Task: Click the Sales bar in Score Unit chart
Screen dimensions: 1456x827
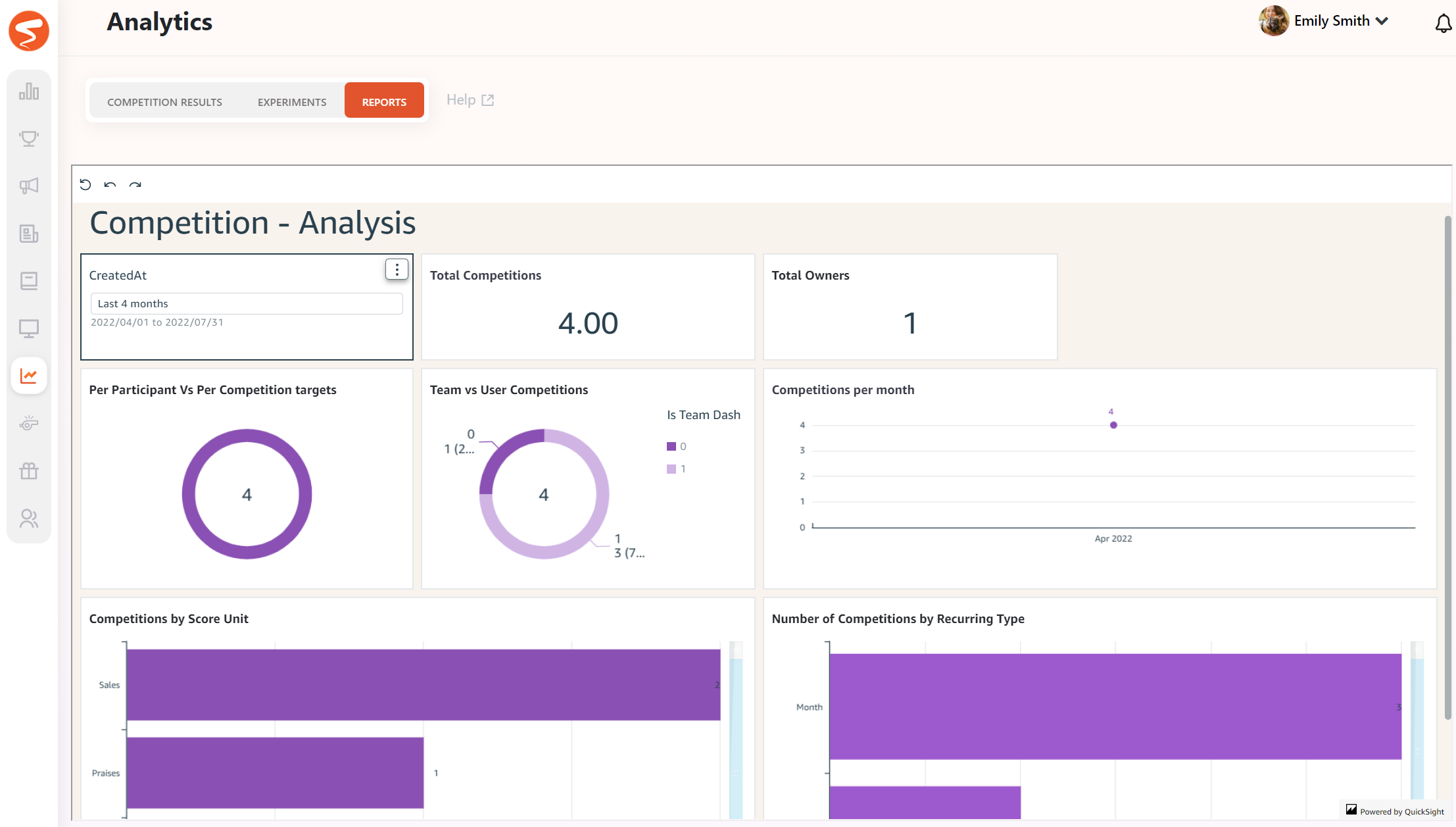Action: [x=424, y=685]
